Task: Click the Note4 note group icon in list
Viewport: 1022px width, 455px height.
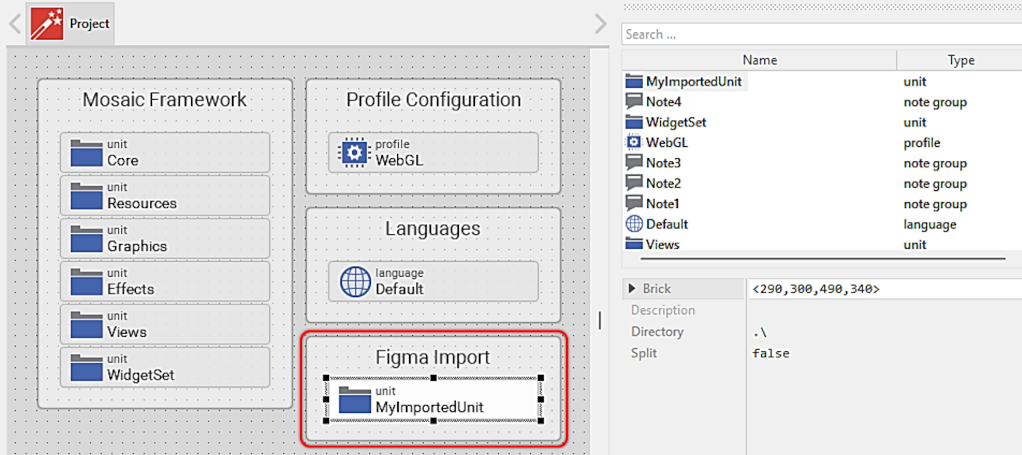Action: tap(633, 101)
